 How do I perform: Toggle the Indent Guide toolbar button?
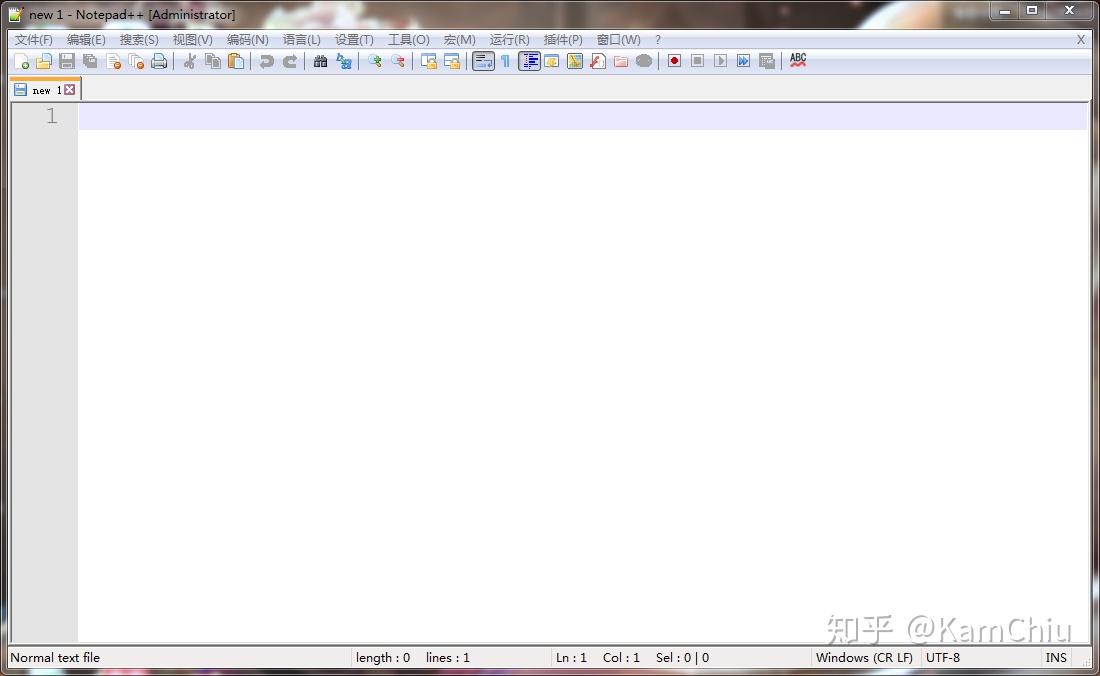point(529,61)
